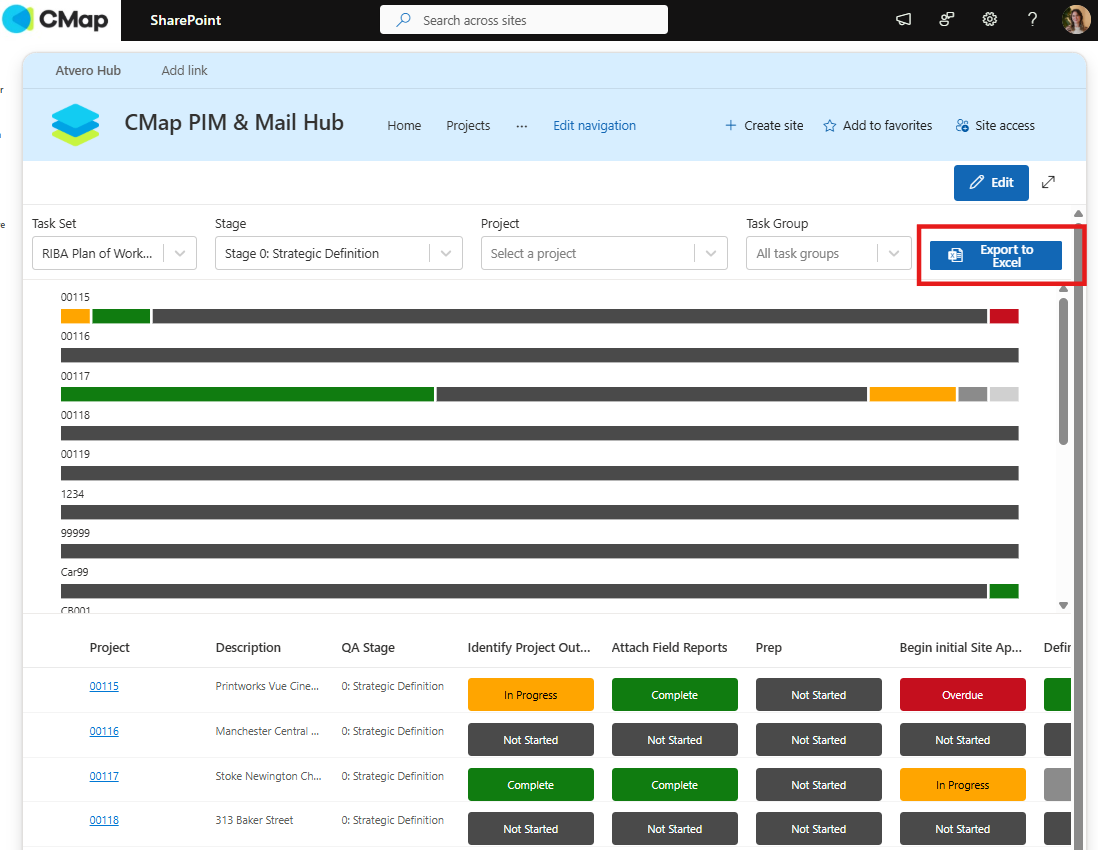This screenshot has height=850, width=1098.
Task: Open the share connections icon in header
Action: point(947,20)
